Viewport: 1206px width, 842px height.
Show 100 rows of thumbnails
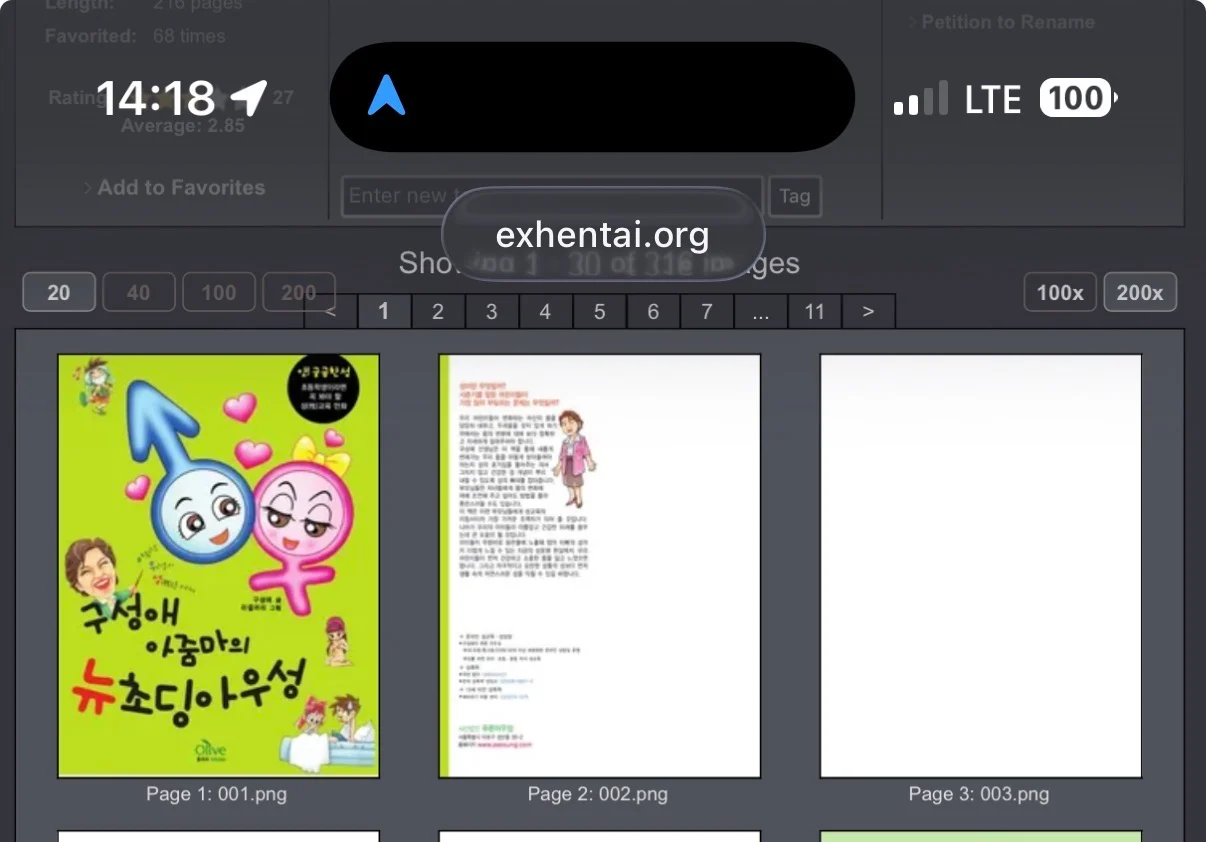[x=219, y=292]
